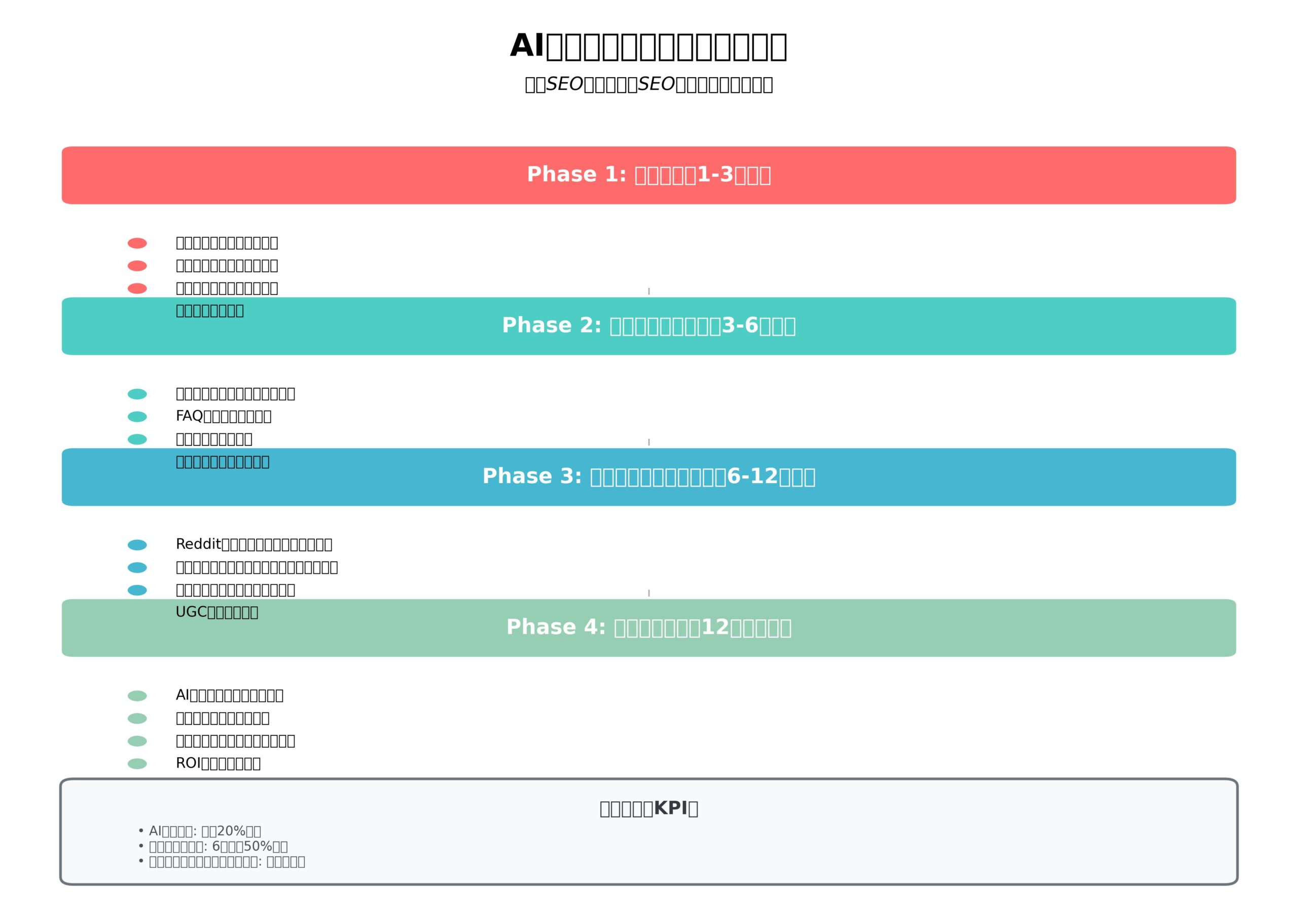Click the first teal bullet under Phase 2
The width and height of the screenshot is (1298, 924).
coord(137,394)
